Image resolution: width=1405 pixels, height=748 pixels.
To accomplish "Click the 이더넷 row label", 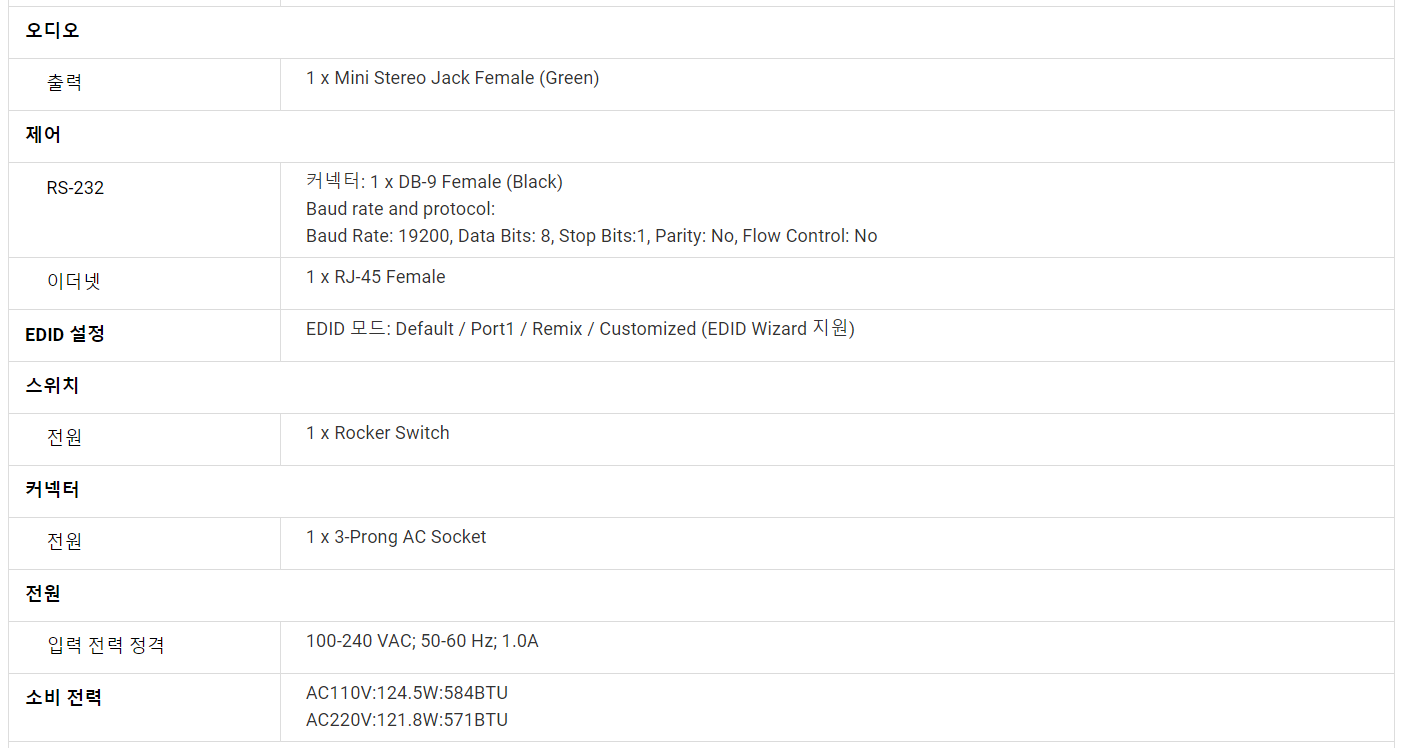I will coord(74,282).
